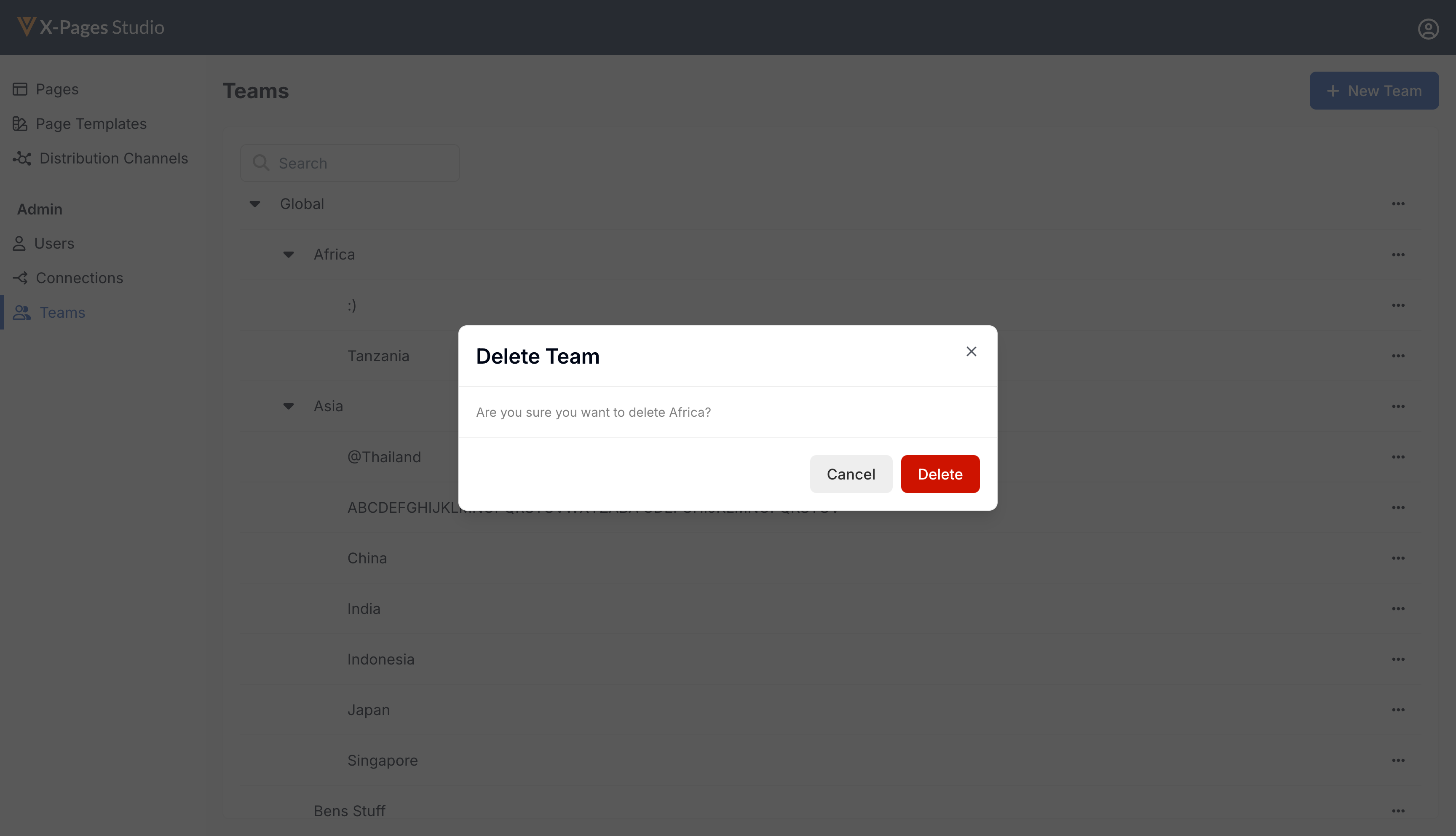Image resolution: width=1456 pixels, height=836 pixels.
Task: Open Distribution Channels in sidebar
Action: (113, 158)
